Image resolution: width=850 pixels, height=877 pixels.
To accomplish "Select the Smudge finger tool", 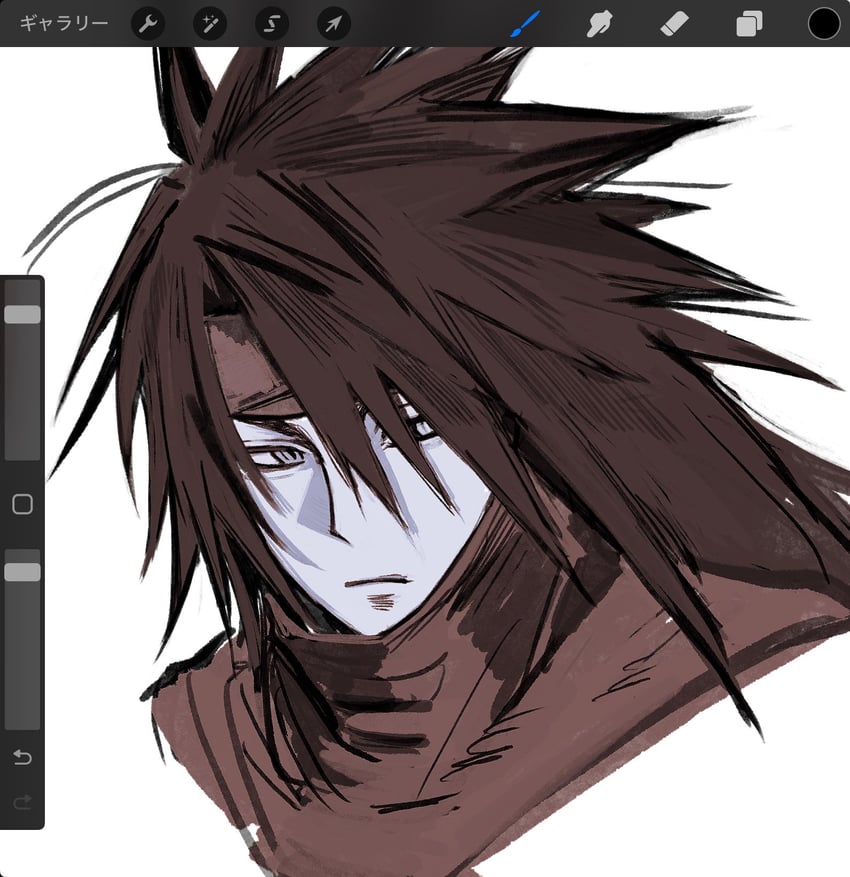I will 599,25.
